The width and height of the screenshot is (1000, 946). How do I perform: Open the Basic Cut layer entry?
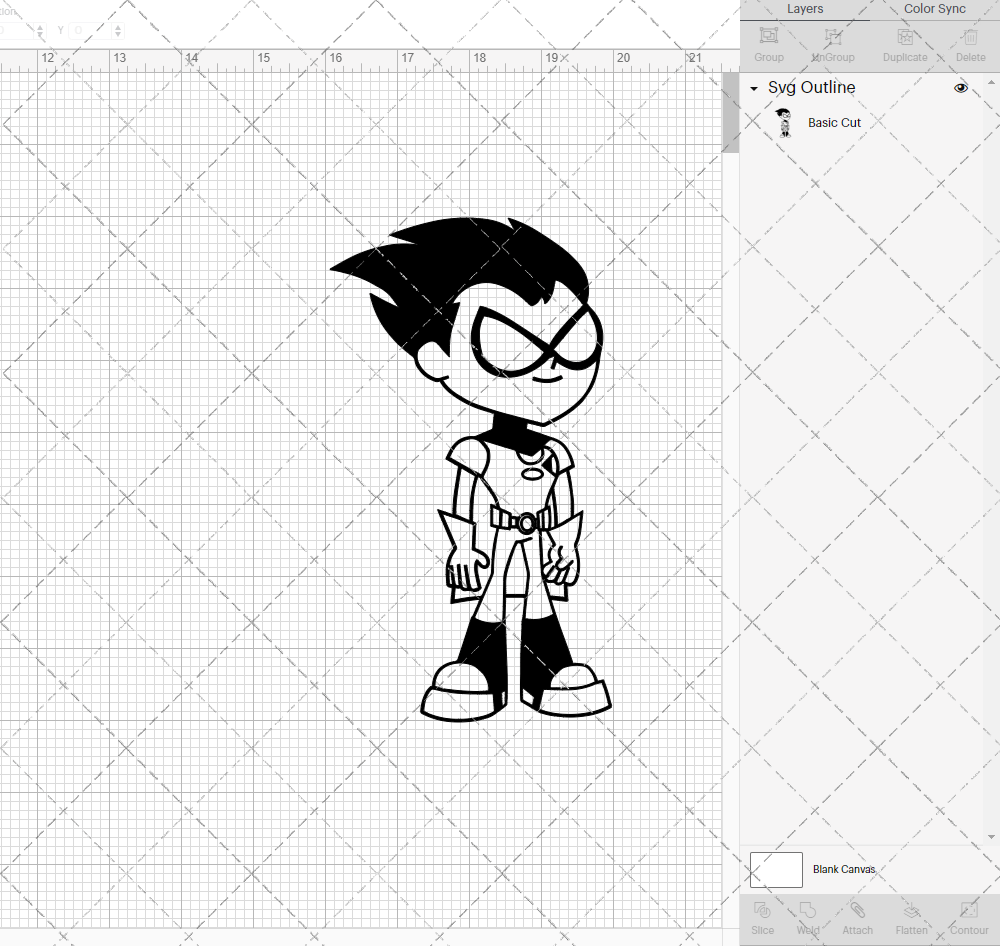coord(834,122)
